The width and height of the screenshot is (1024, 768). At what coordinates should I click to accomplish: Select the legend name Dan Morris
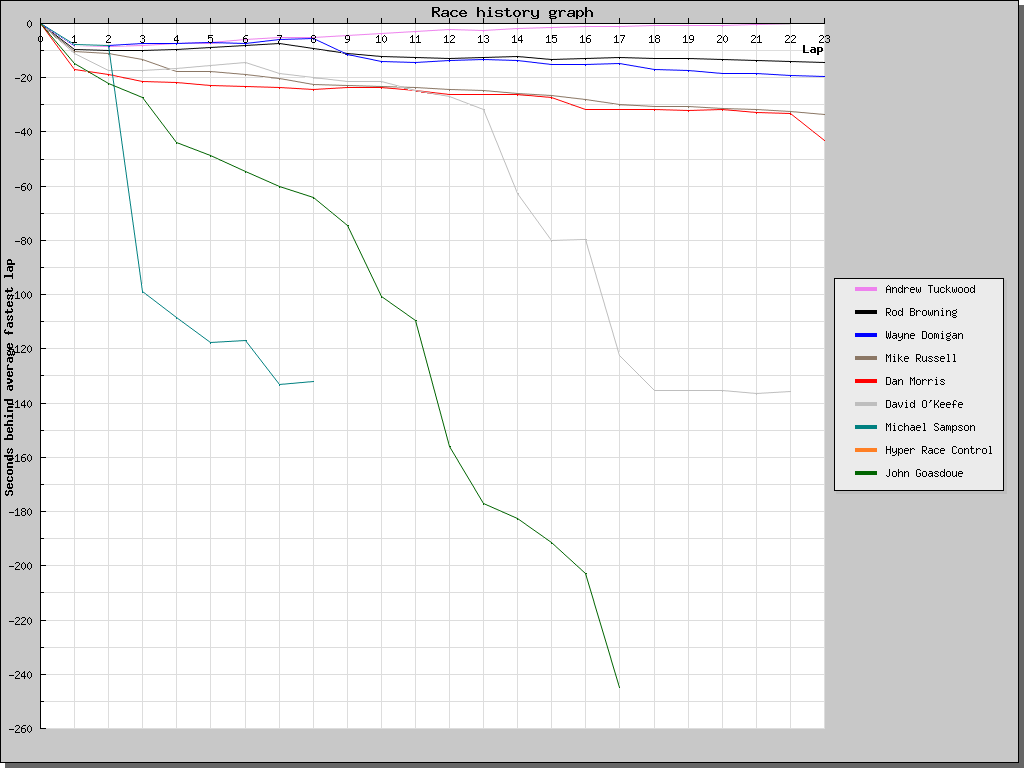[915, 381]
